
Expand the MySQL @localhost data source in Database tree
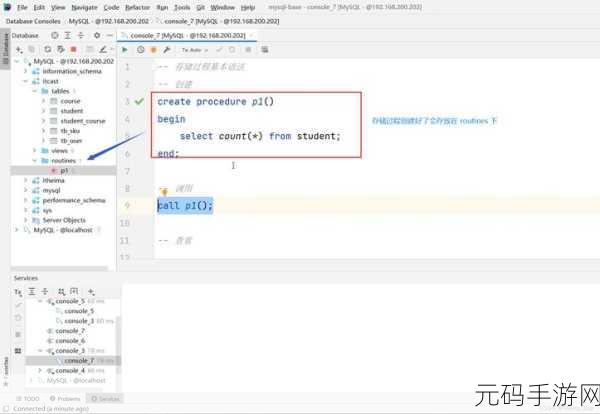coord(16,230)
